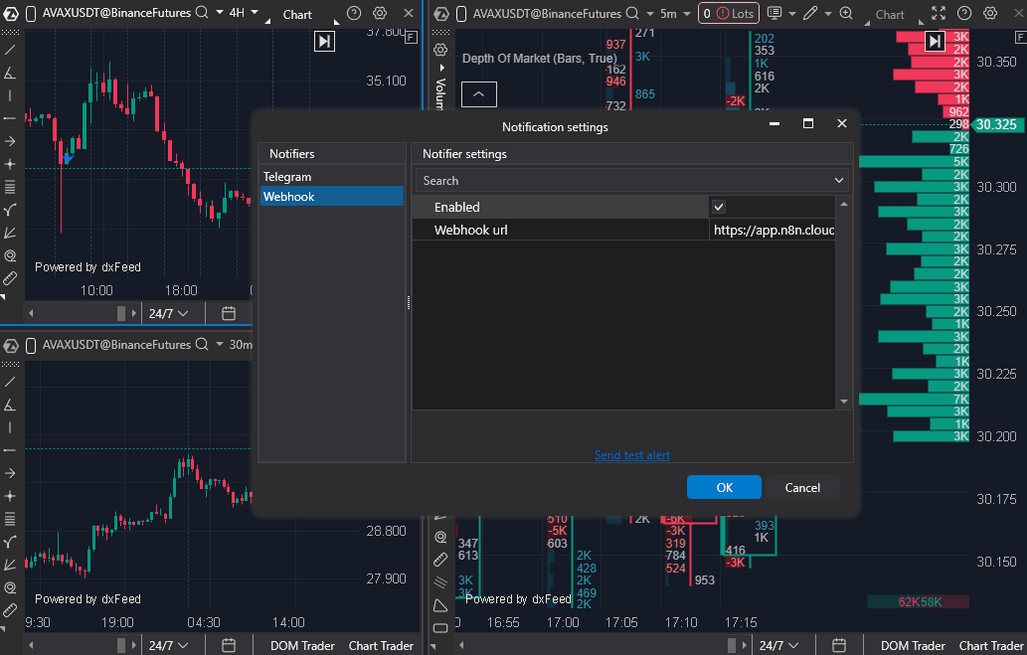The height and width of the screenshot is (655, 1027).
Task: Open Chart Trader tab on bottom-right chart
Action: click(992, 645)
